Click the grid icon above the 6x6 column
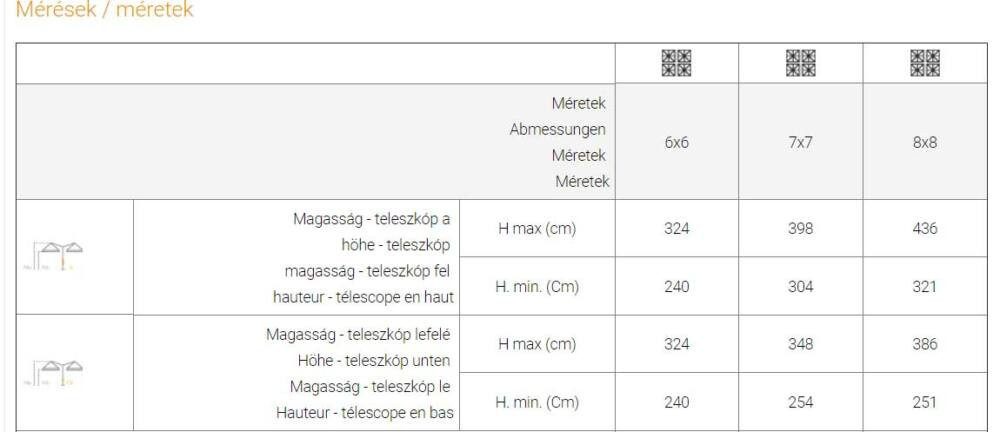This screenshot has width=1000, height=432. point(677,63)
